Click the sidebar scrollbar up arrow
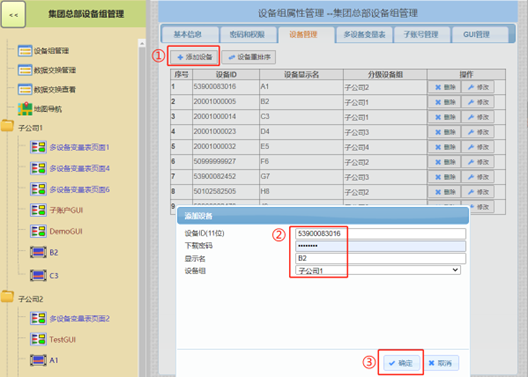Image resolution: width=528 pixels, height=377 pixels. pyautogui.click(x=142, y=43)
